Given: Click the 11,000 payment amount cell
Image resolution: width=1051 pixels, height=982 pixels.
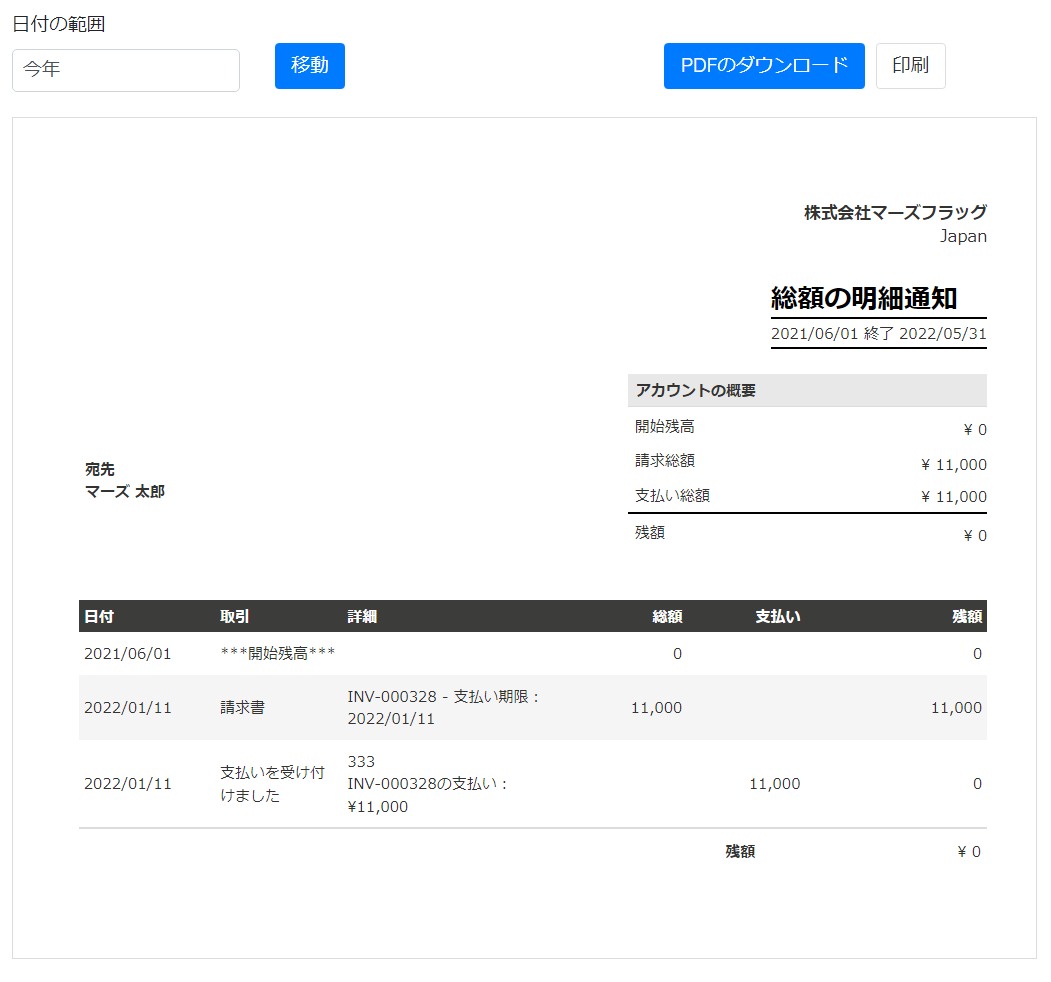Looking at the screenshot, I should 774,784.
